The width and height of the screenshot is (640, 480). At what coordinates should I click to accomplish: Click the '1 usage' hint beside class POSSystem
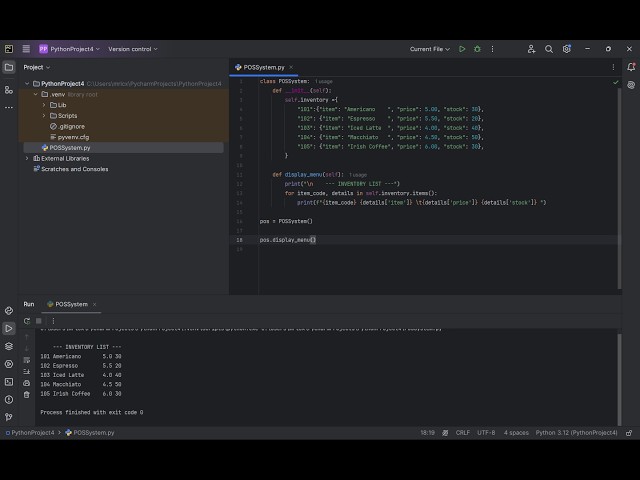[x=324, y=81]
